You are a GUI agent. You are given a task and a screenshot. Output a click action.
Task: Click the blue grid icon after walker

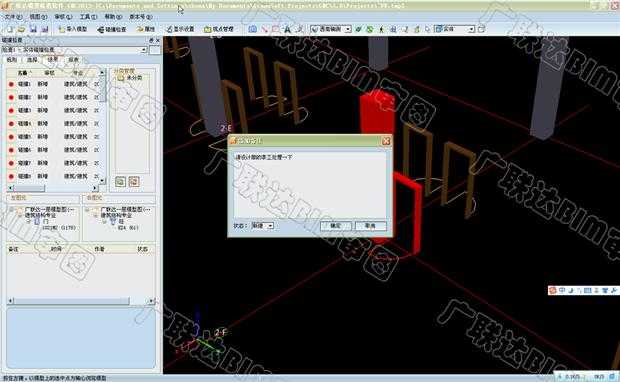tap(393, 29)
